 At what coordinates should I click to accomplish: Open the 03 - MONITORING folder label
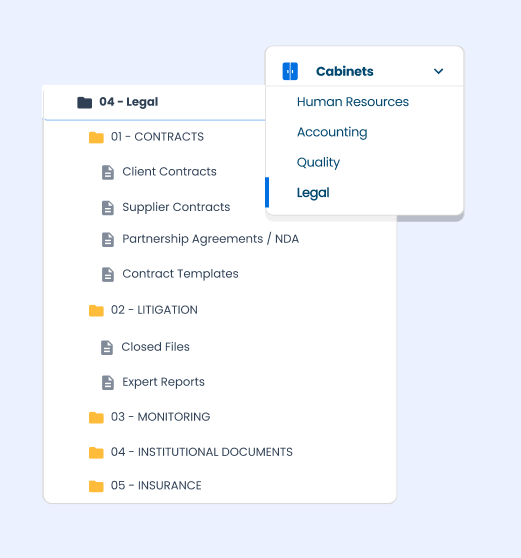pyautogui.click(x=160, y=417)
